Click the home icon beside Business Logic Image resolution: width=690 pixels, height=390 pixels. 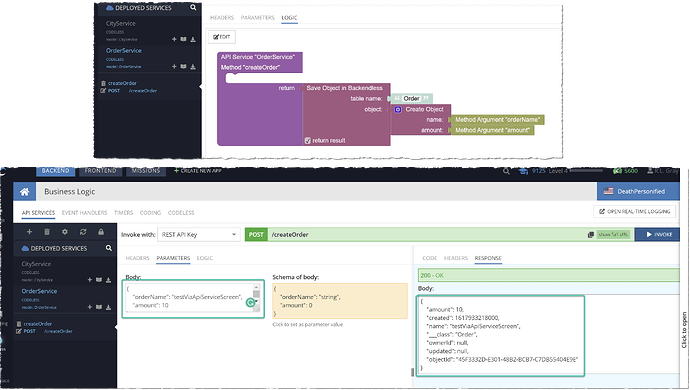(x=25, y=191)
